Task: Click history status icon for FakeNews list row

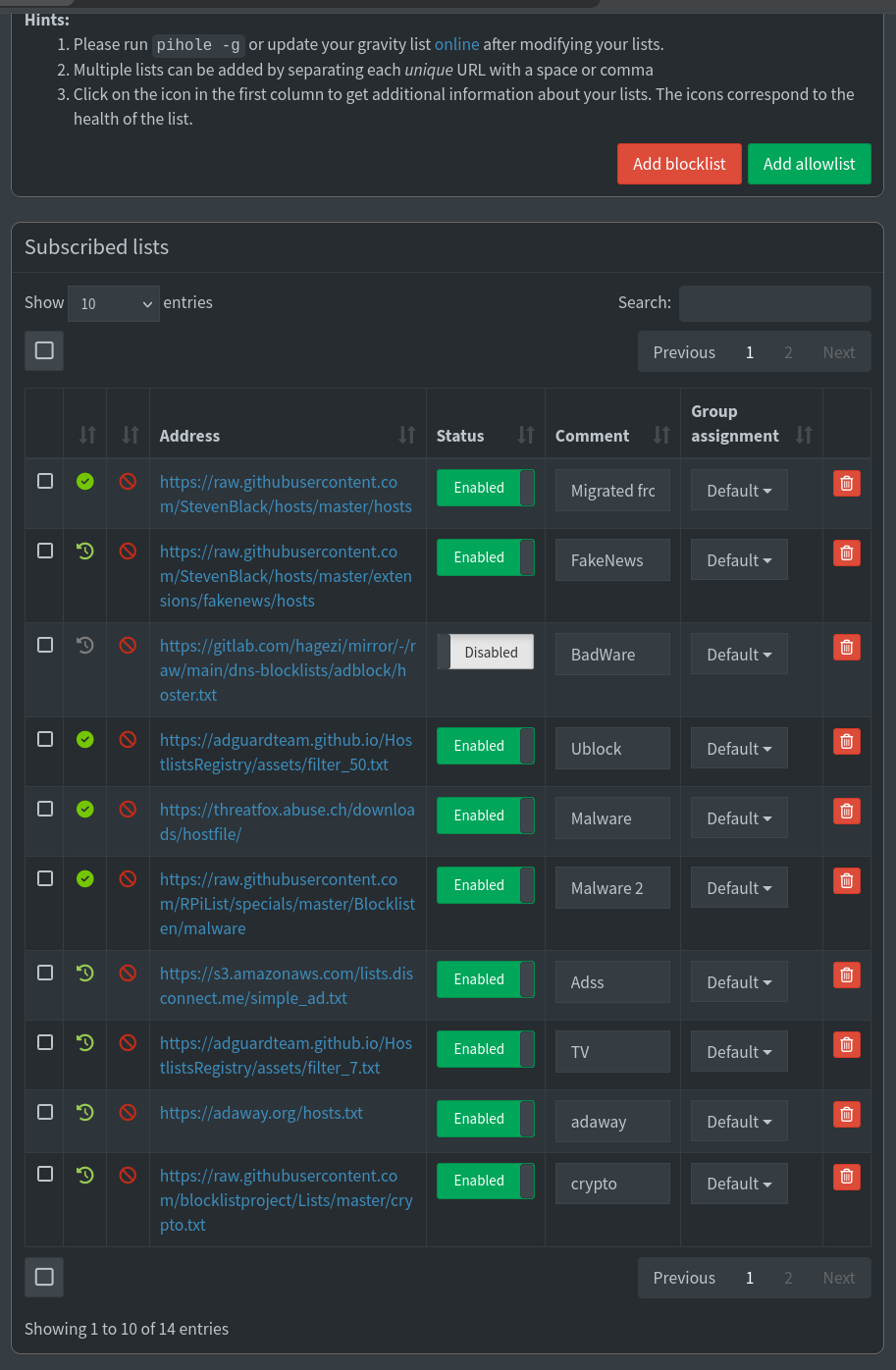Action: click(85, 551)
